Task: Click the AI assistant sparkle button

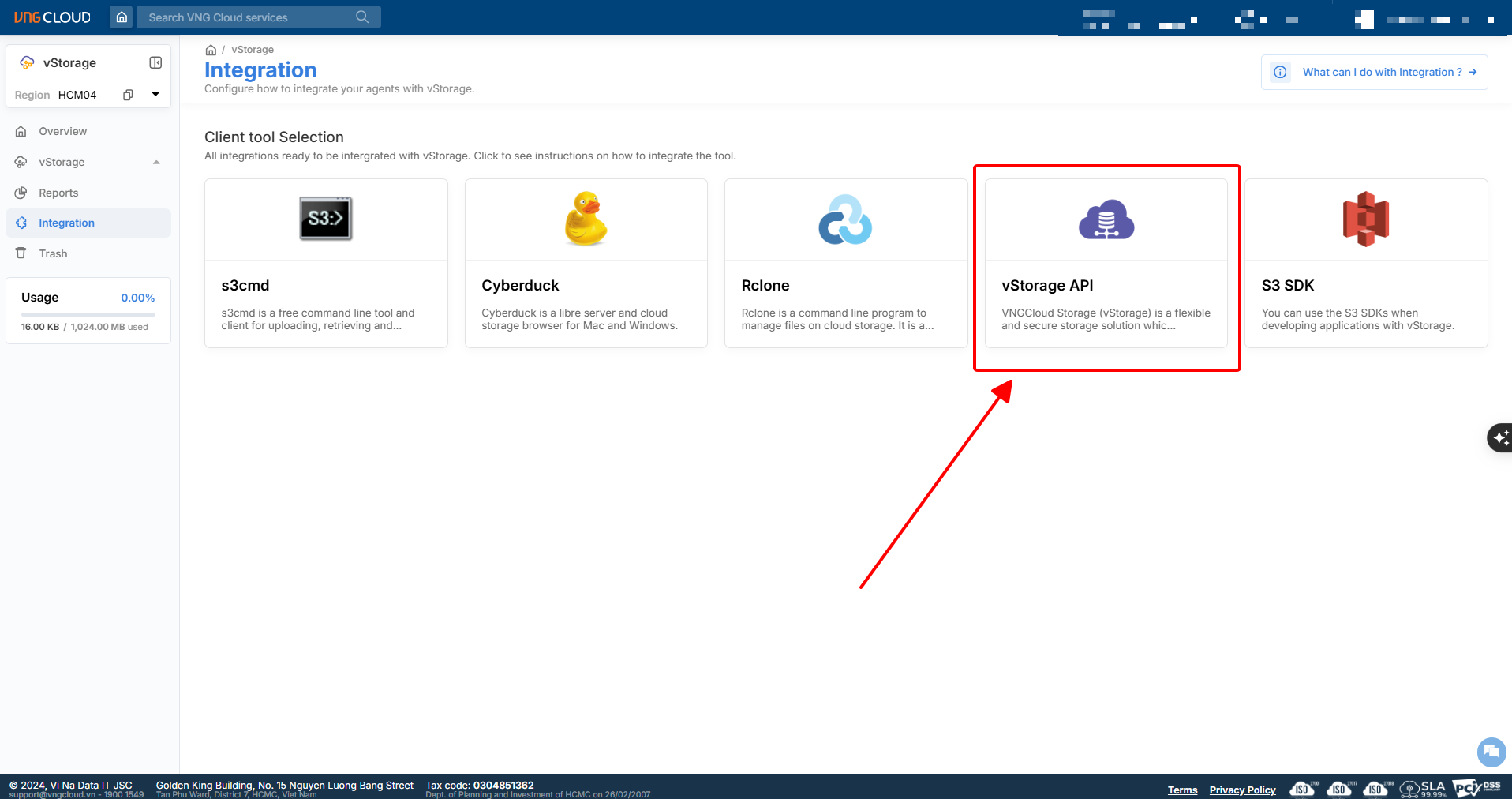Action: [x=1500, y=437]
